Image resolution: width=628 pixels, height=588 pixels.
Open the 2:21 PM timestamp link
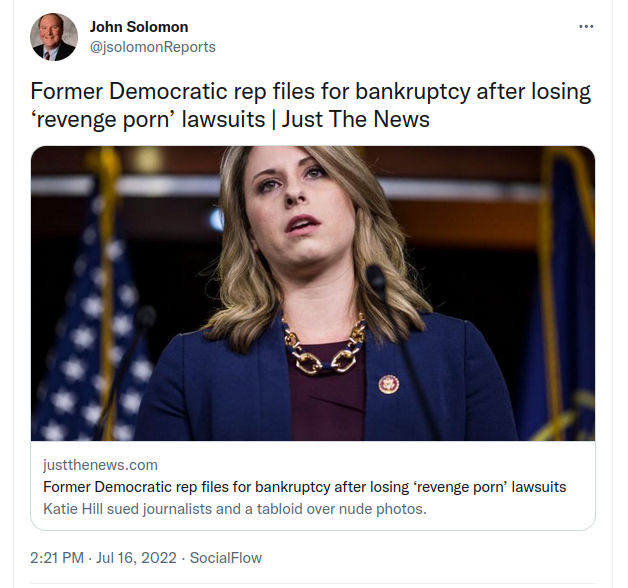(57, 558)
